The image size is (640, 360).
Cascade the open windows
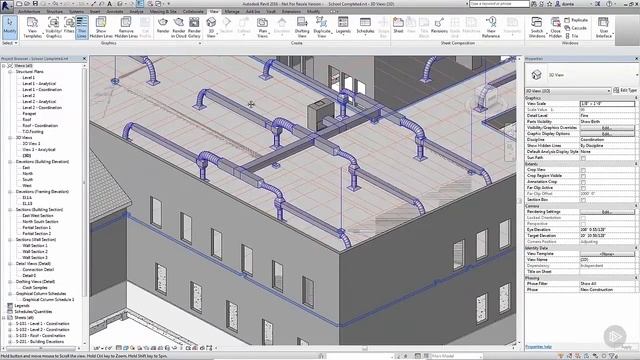pos(576,28)
